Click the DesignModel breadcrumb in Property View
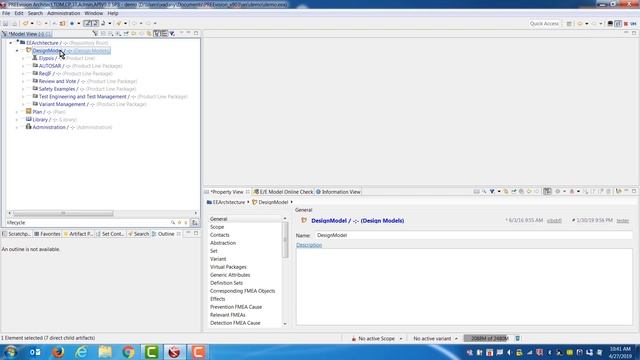 click(x=270, y=202)
